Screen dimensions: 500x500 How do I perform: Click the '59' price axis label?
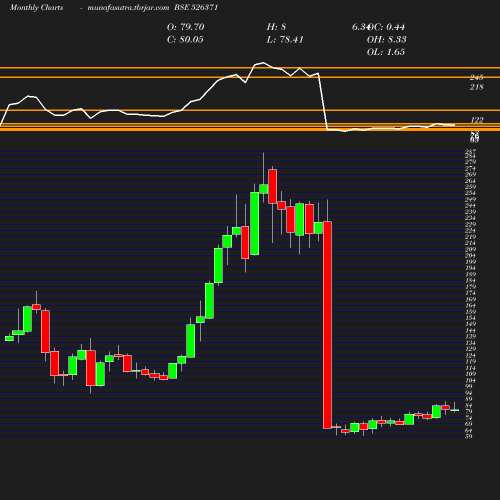[x=469, y=436]
